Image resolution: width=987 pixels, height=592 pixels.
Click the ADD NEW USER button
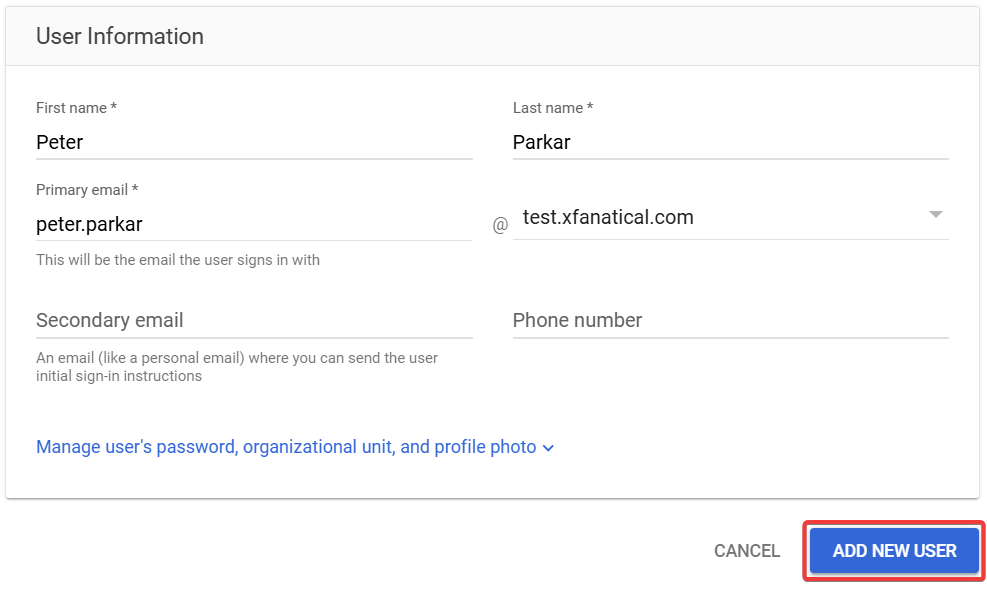click(891, 550)
